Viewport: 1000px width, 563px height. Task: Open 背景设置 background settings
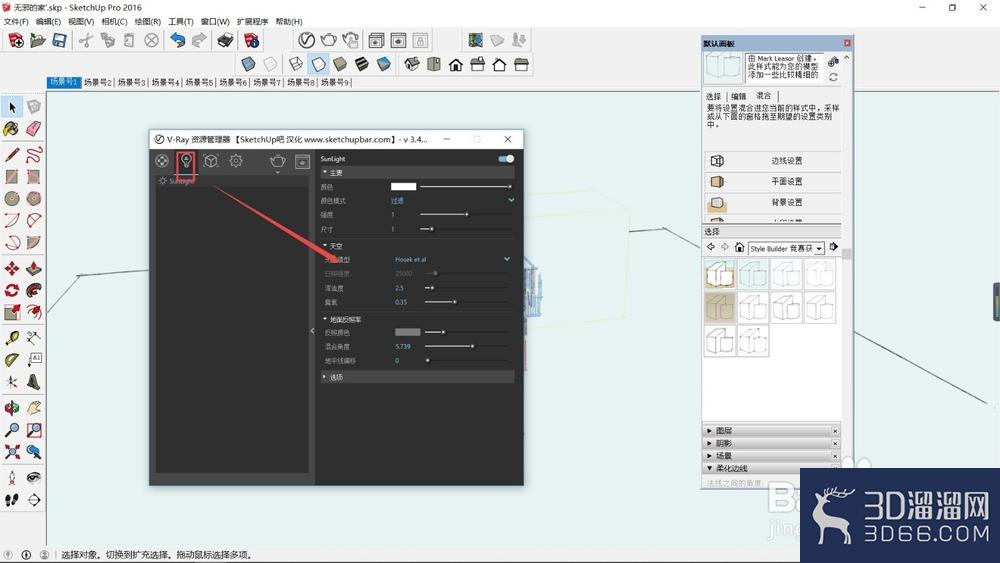tap(773, 203)
